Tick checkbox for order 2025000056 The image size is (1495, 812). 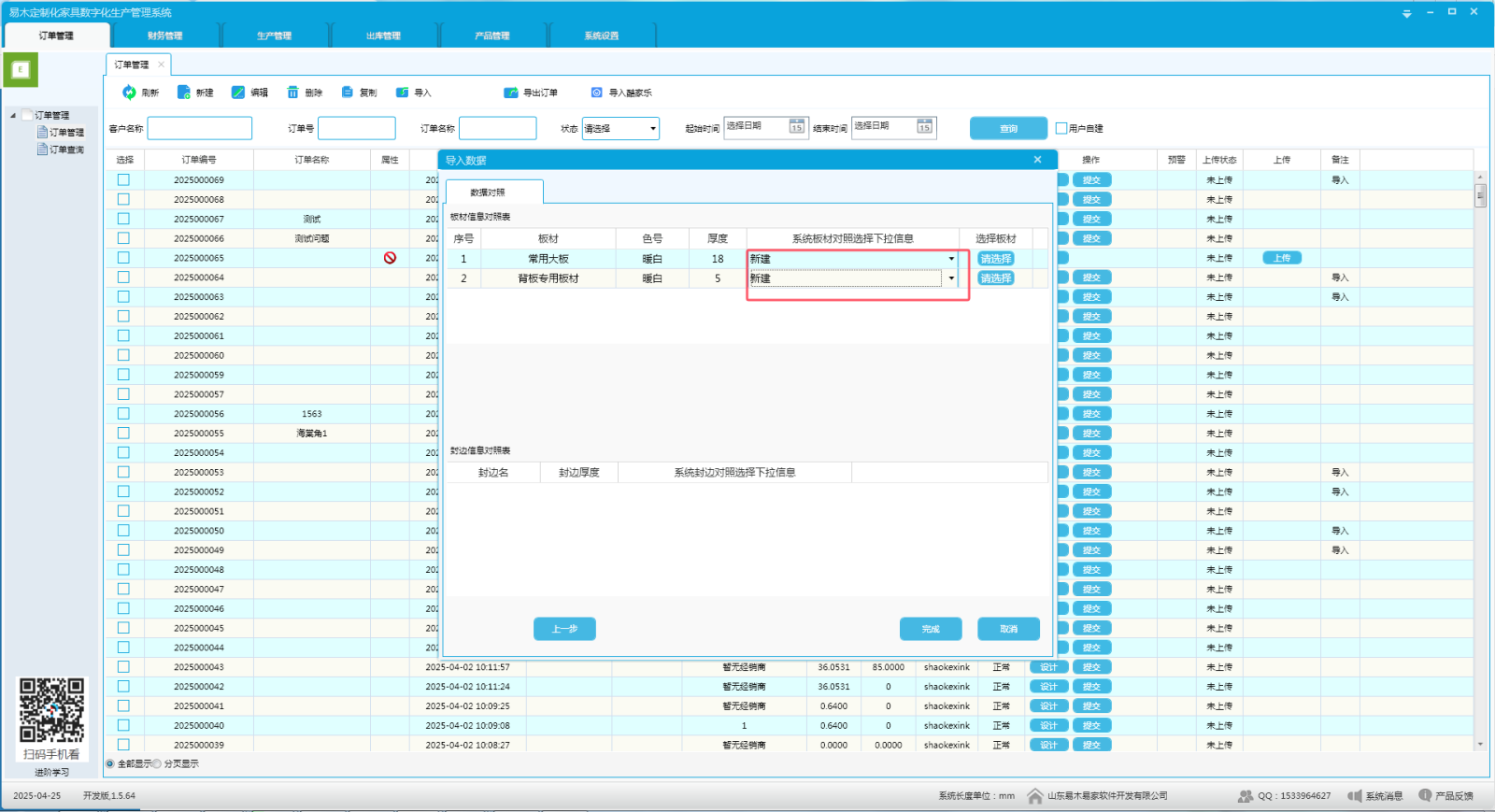(123, 413)
